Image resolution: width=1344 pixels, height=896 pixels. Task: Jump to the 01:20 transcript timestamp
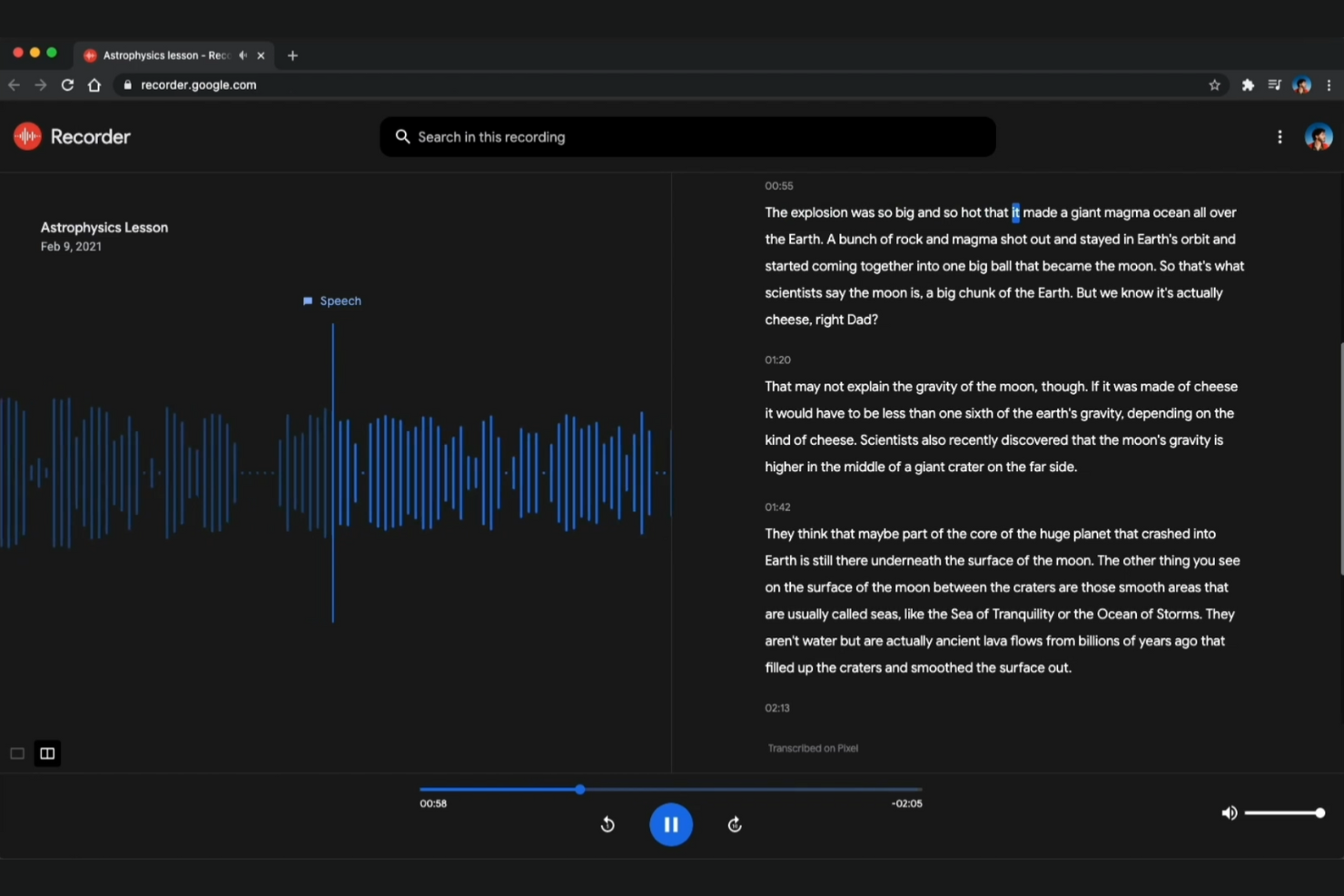coord(777,359)
